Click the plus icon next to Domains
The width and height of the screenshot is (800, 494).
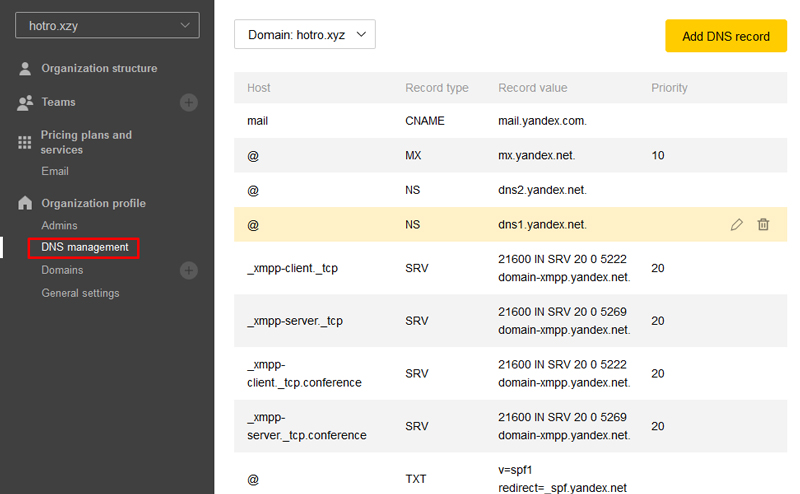coord(189,270)
